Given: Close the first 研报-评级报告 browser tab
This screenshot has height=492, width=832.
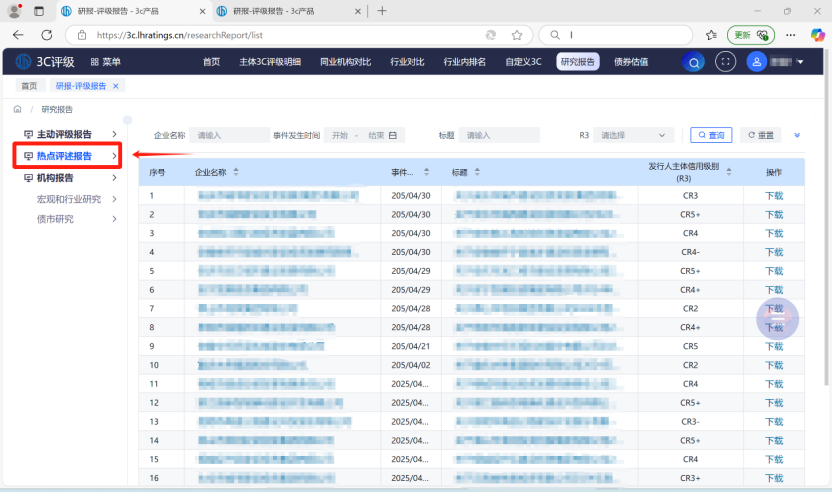Looking at the screenshot, I should click(x=202, y=11).
